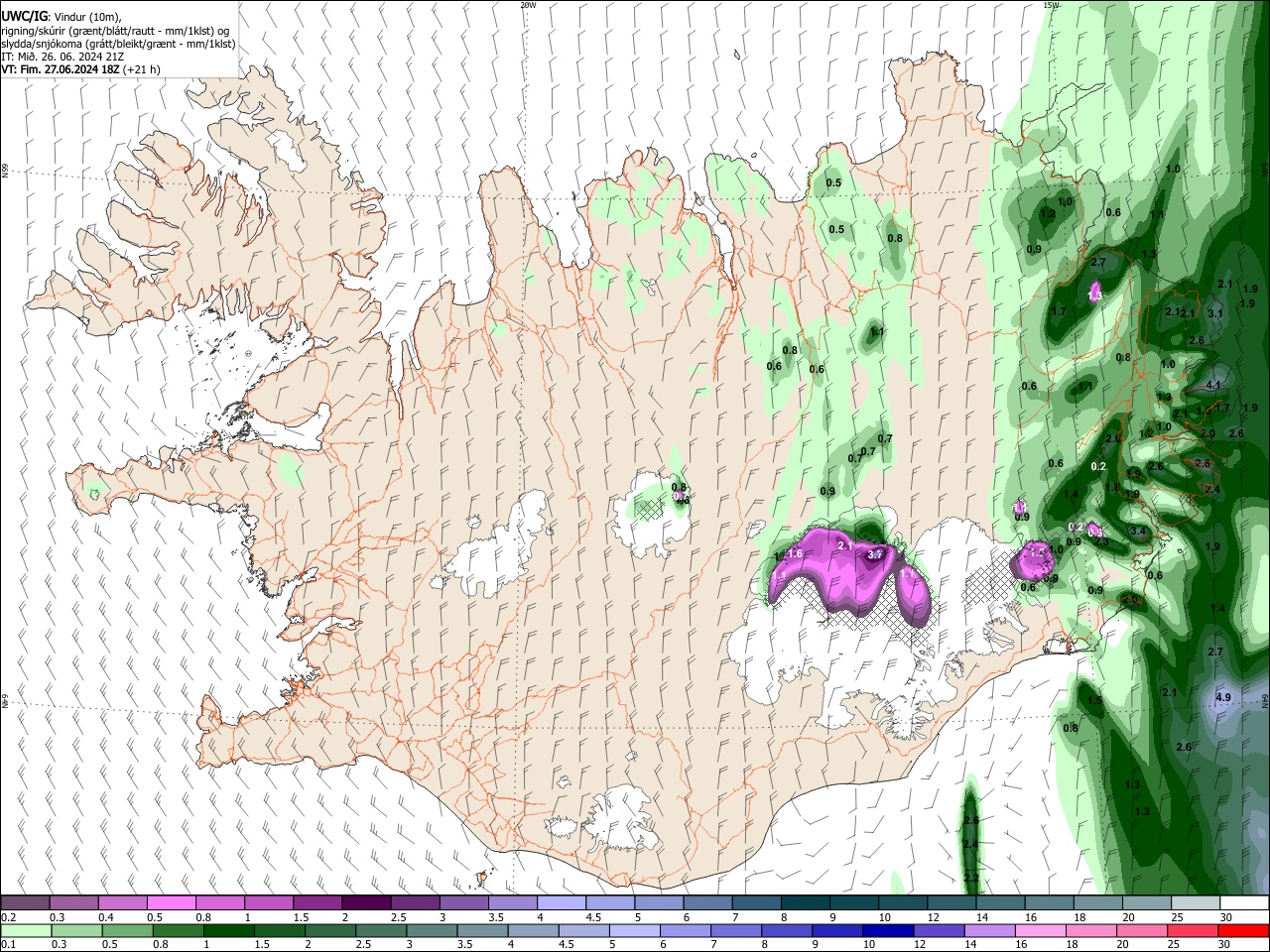This screenshot has width=1270, height=952.
Task: Click the 3.1 precipitation value in the east
Action: pyautogui.click(x=1215, y=313)
